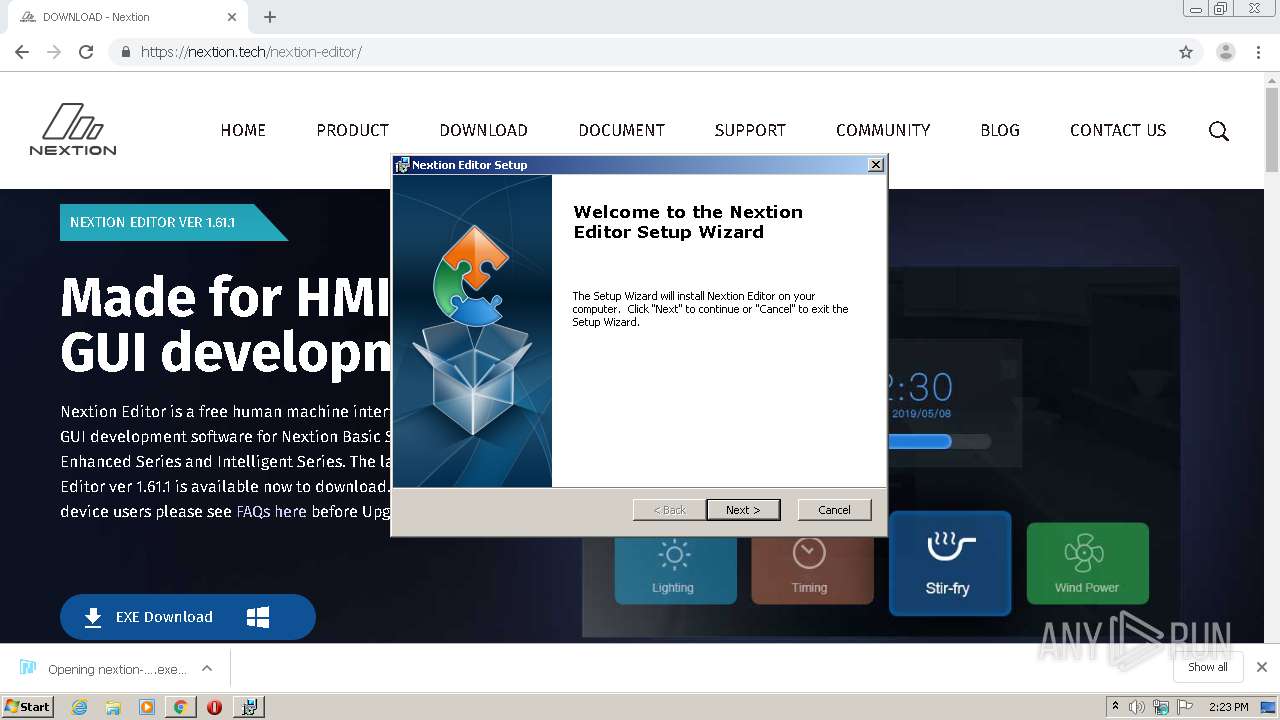
Task: Click Show all downloads
Action: pyautogui.click(x=1208, y=667)
